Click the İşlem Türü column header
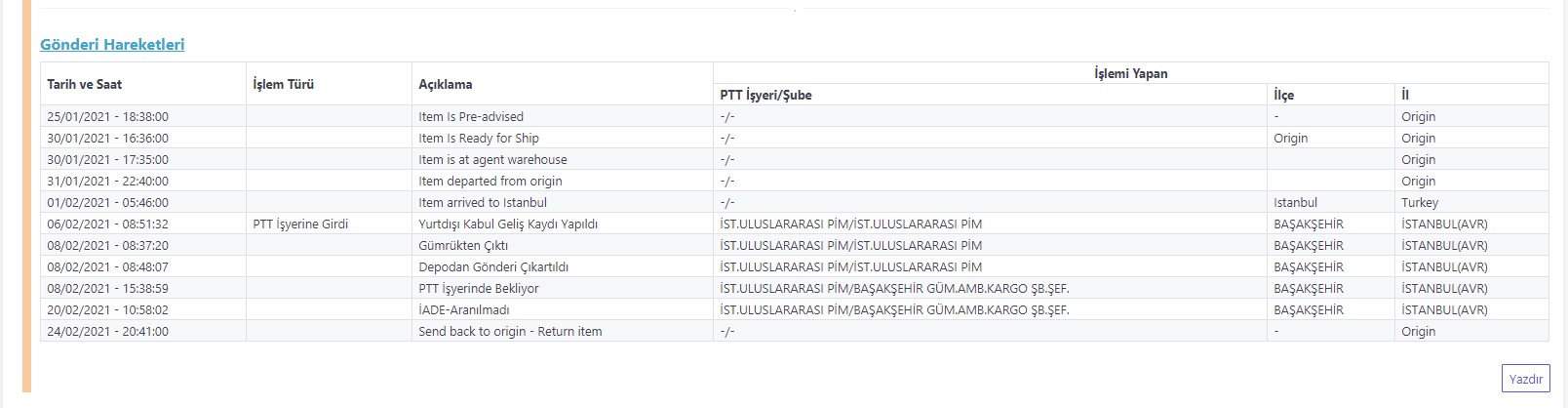Image resolution: width=1568 pixels, height=408 pixels. tap(284, 84)
